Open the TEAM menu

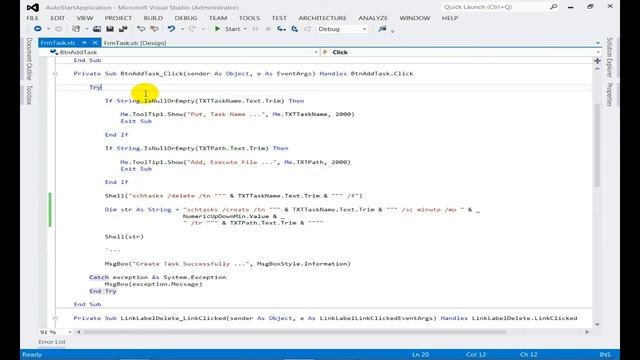coord(218,18)
